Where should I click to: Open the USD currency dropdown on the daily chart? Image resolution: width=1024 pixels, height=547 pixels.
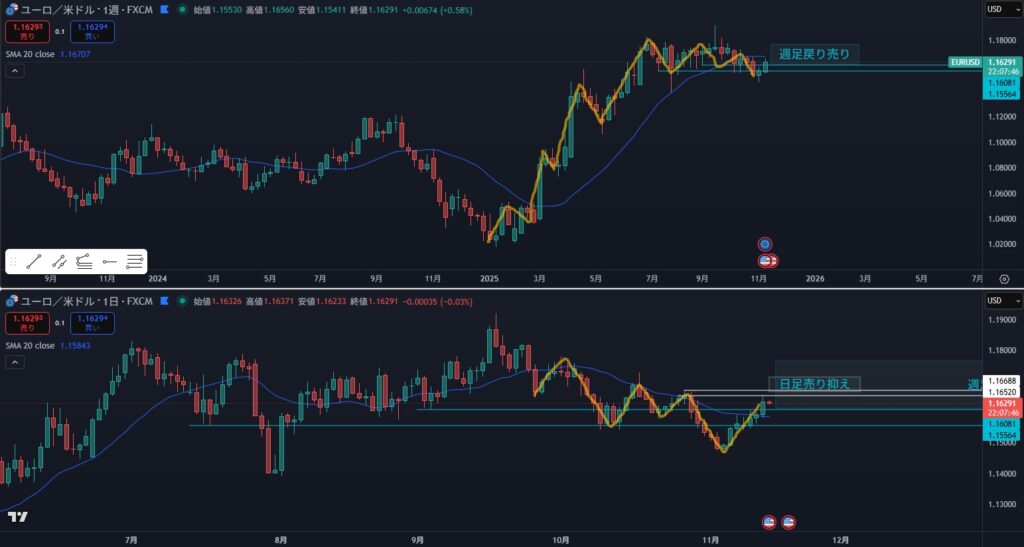[1001, 301]
